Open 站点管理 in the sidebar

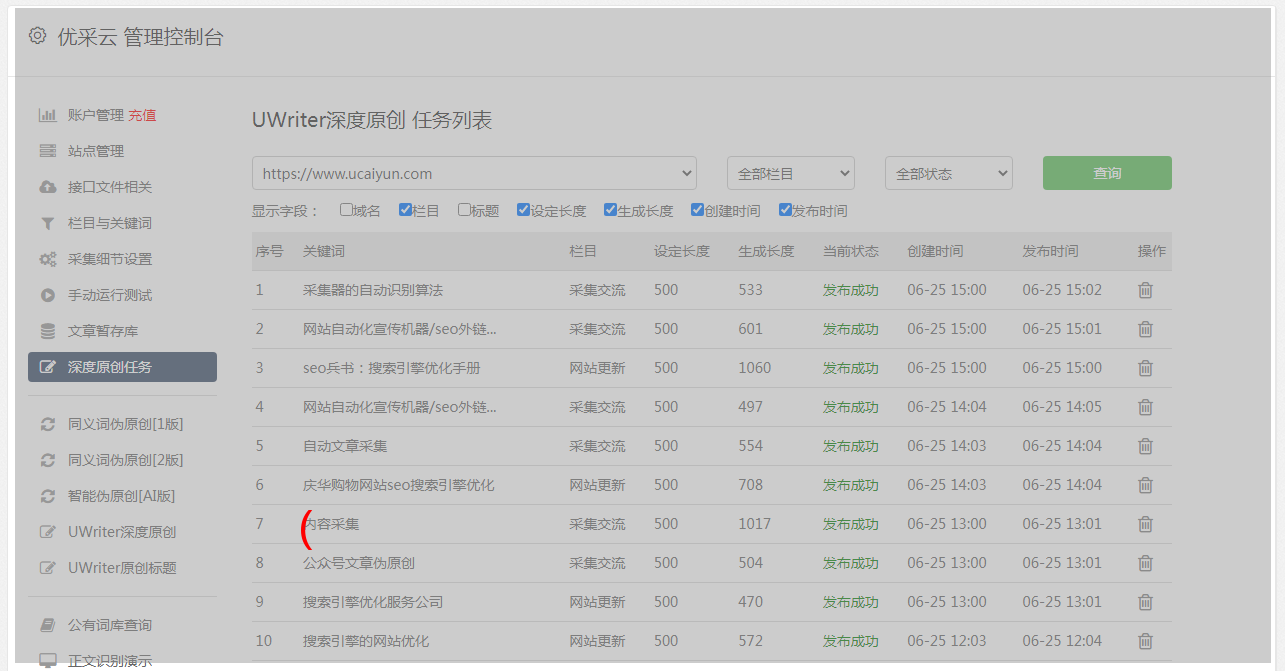[x=96, y=151]
